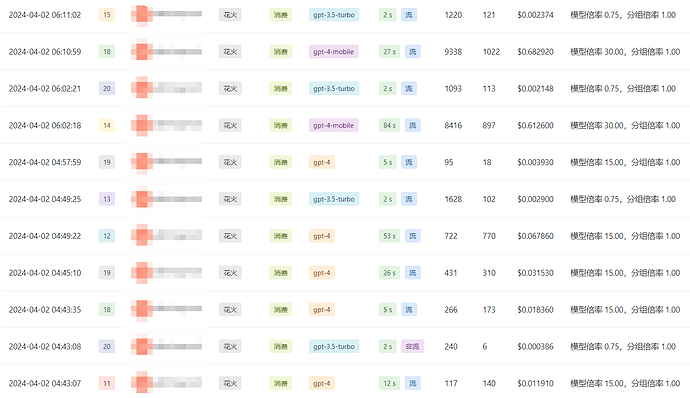Image resolution: width=690 pixels, height=398 pixels.
Task: Click the prompt token count 9338
Action: click(453, 52)
